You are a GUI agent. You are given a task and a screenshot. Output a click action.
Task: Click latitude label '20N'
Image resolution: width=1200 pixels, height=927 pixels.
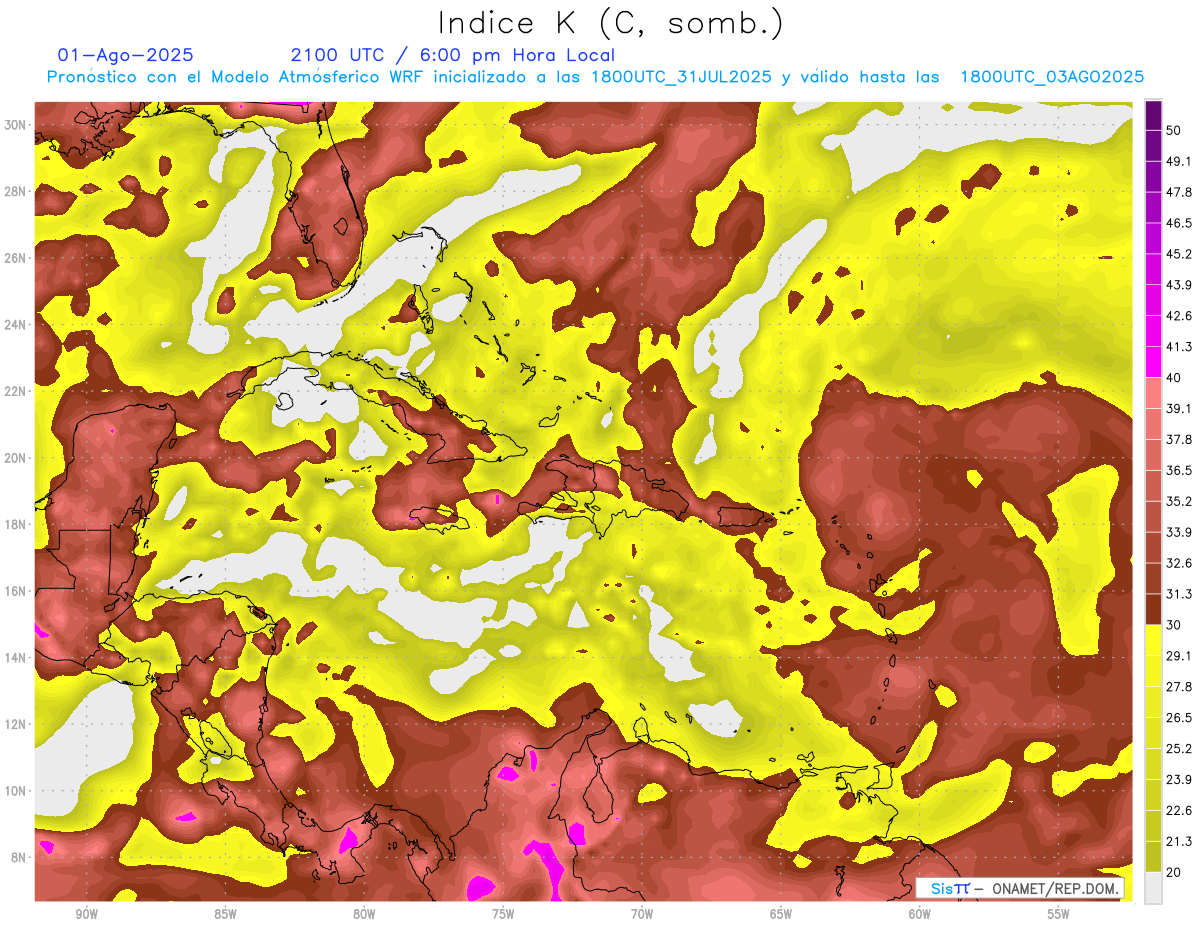(15, 458)
